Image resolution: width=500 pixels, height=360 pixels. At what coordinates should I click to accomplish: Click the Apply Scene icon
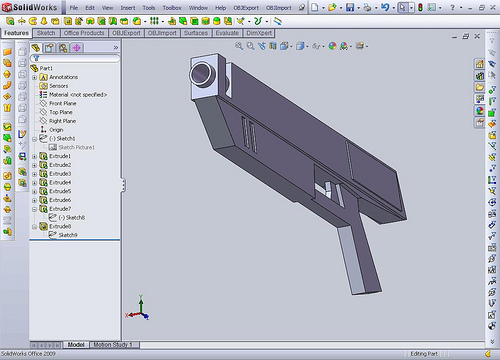[x=344, y=46]
